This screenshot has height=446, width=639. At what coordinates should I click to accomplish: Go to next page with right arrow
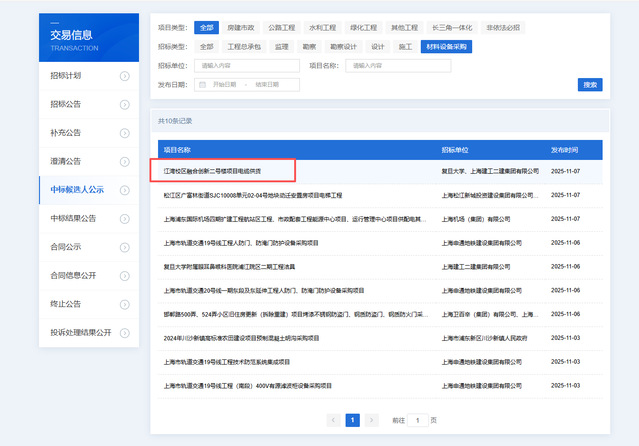click(x=371, y=420)
